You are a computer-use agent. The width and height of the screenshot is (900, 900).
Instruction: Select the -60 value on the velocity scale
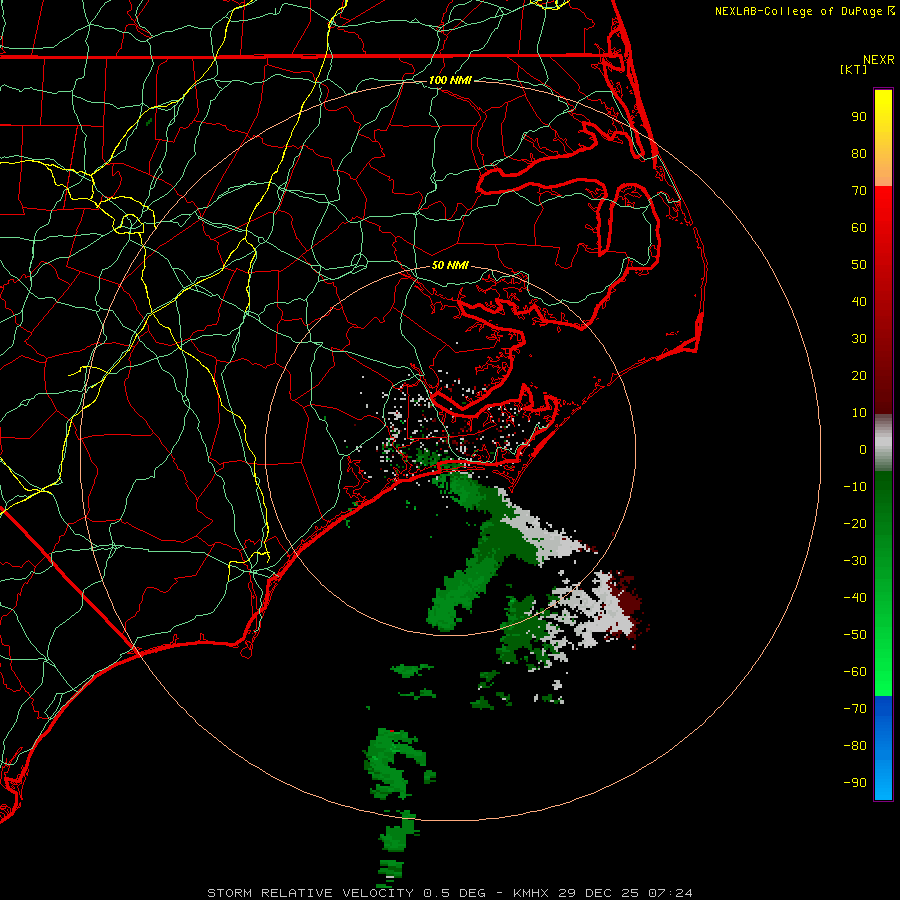click(x=855, y=672)
